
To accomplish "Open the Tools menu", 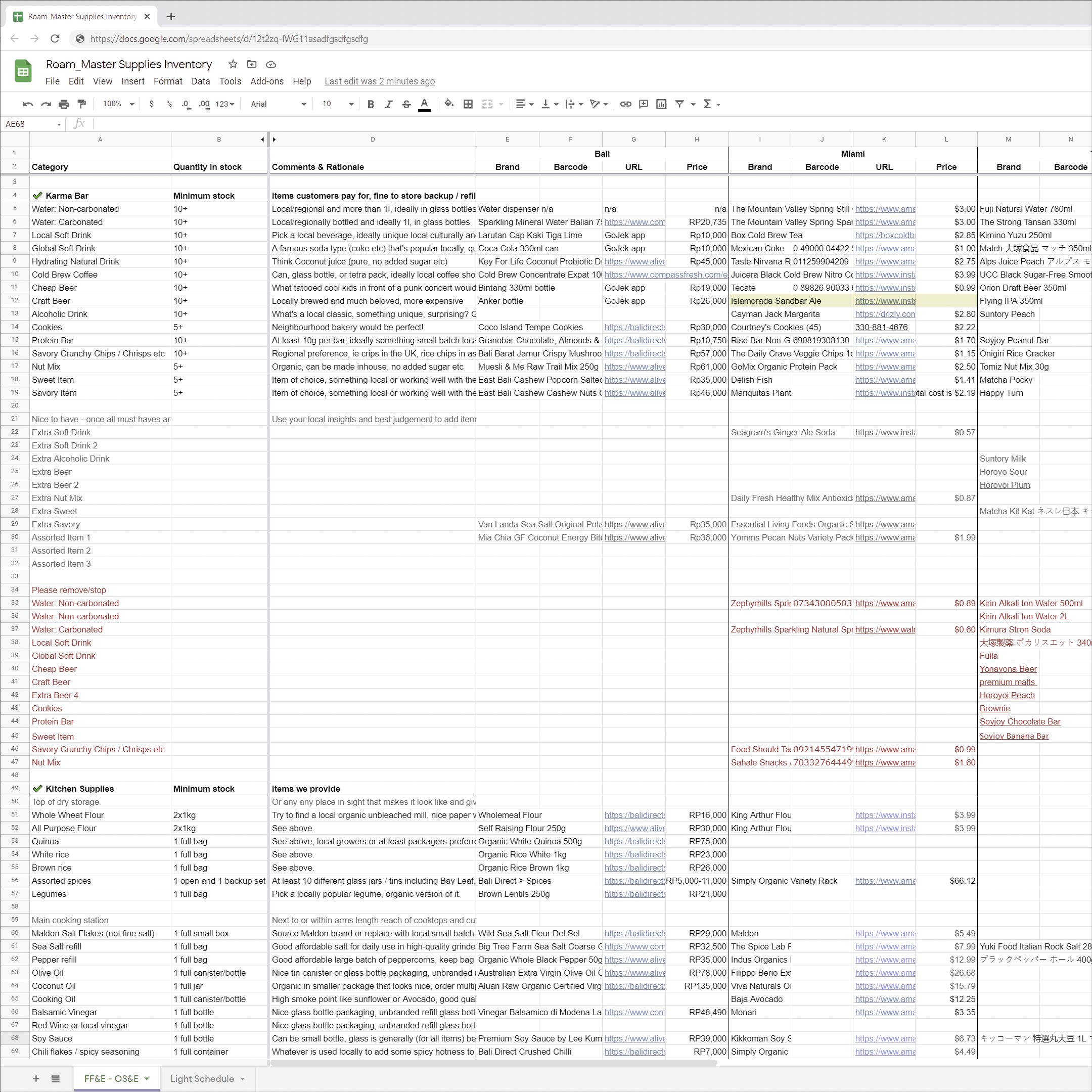I will [x=230, y=81].
